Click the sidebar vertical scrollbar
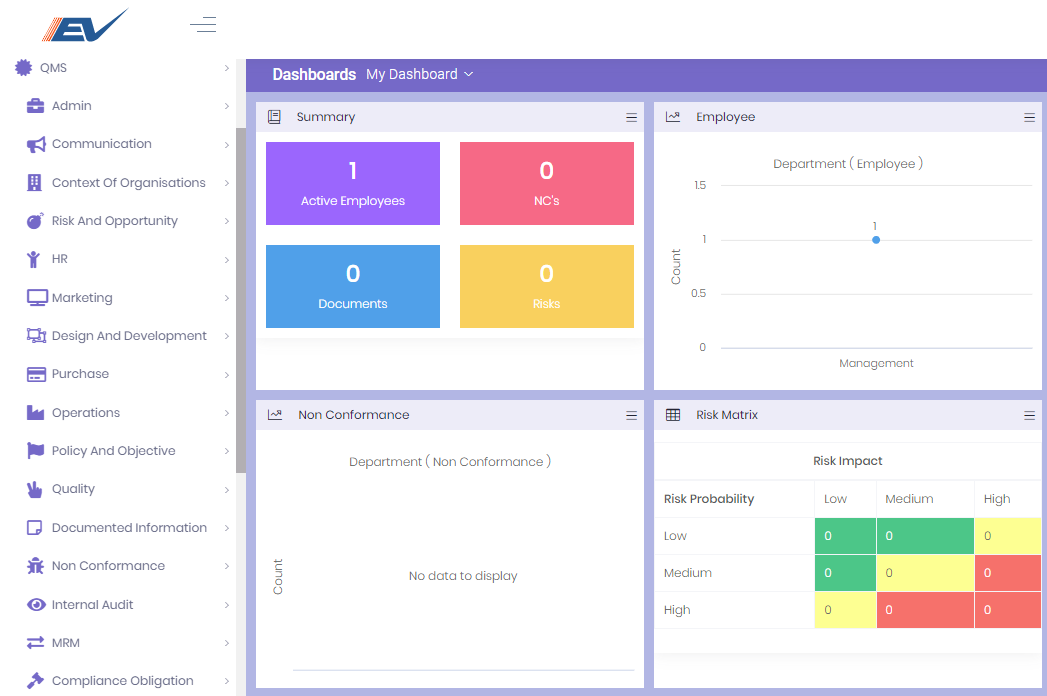The height and width of the screenshot is (696, 1047). pyautogui.click(x=240, y=300)
